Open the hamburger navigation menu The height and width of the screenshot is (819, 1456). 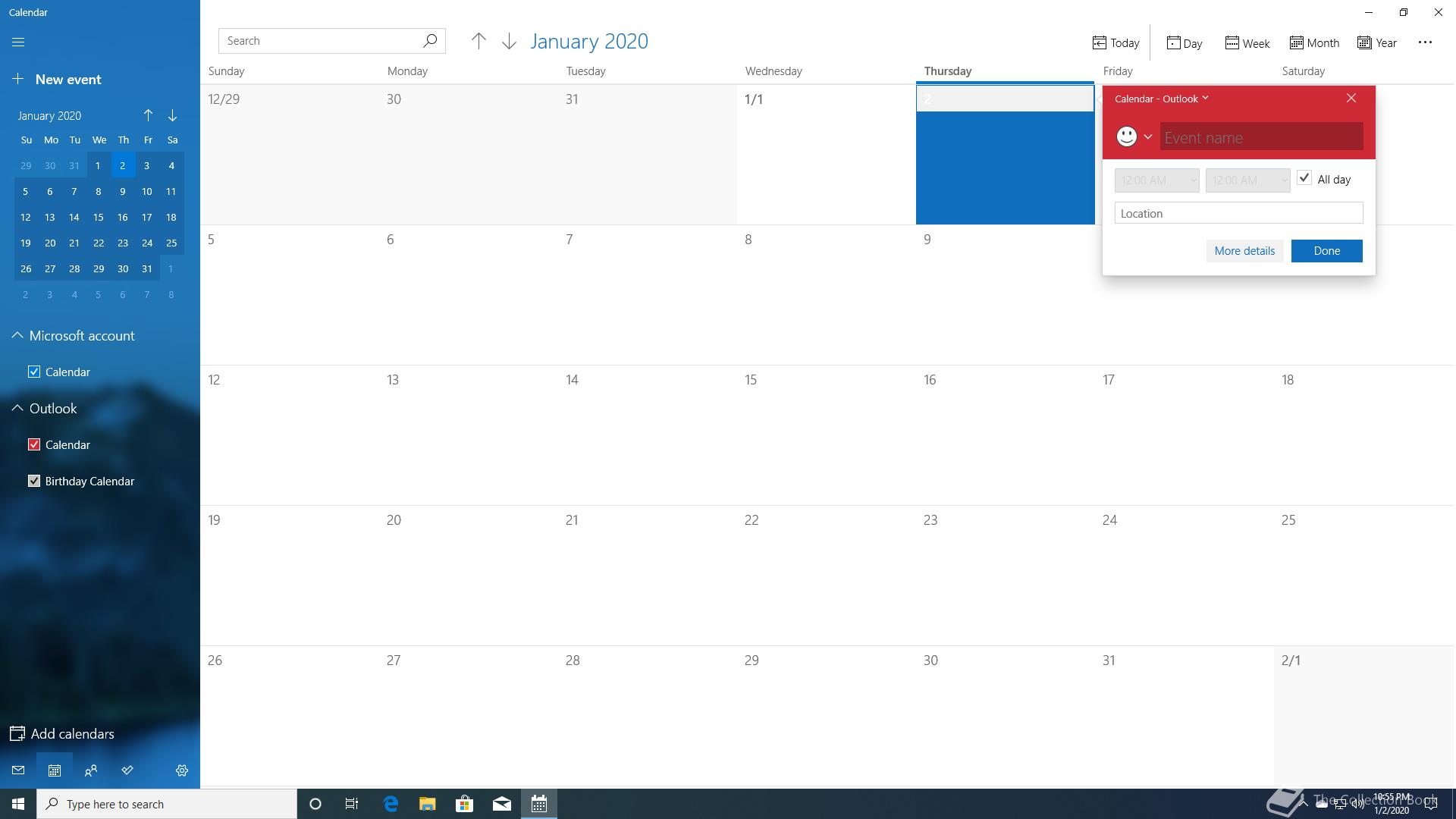point(18,42)
